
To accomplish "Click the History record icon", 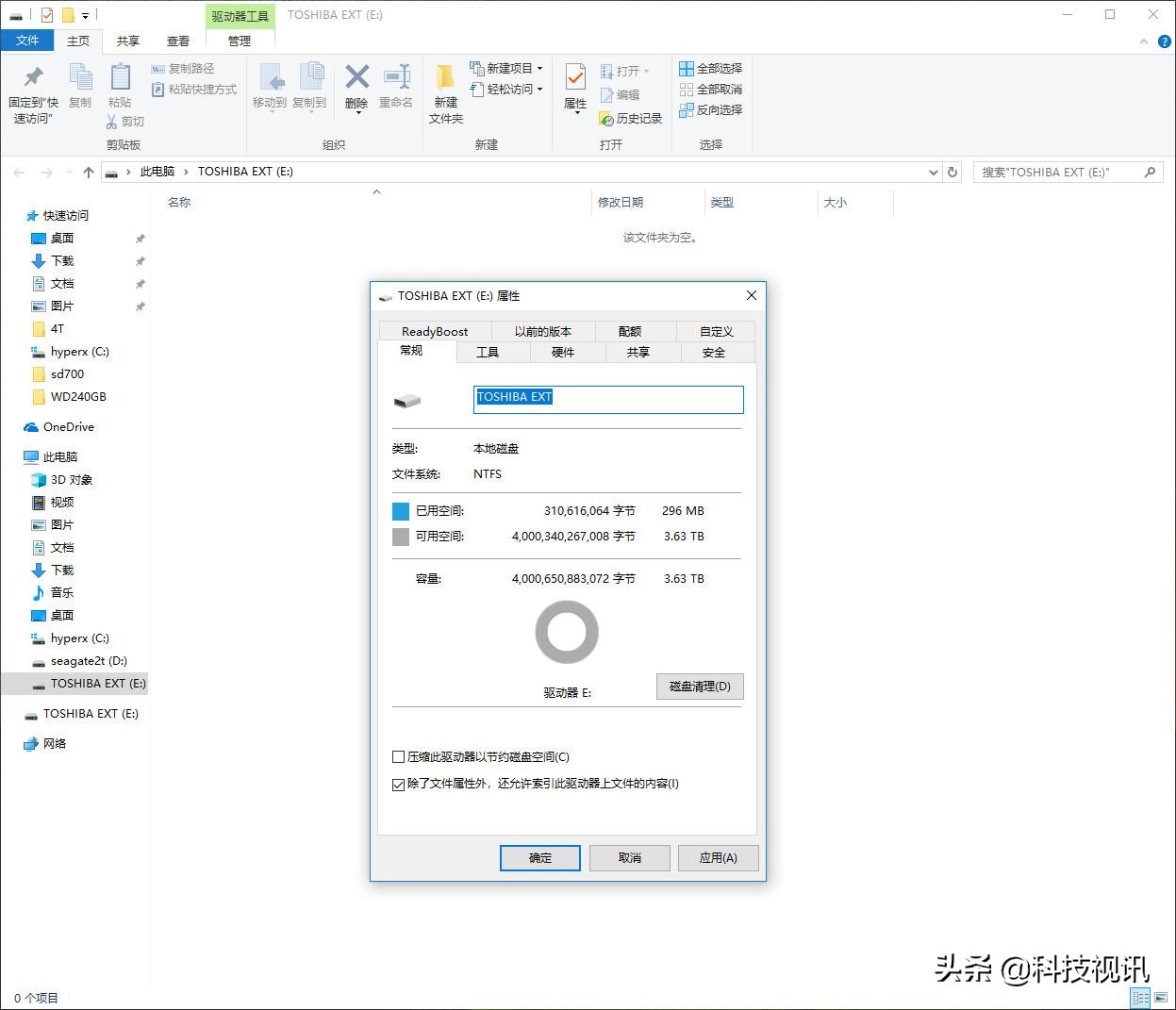I will pyautogui.click(x=606, y=119).
